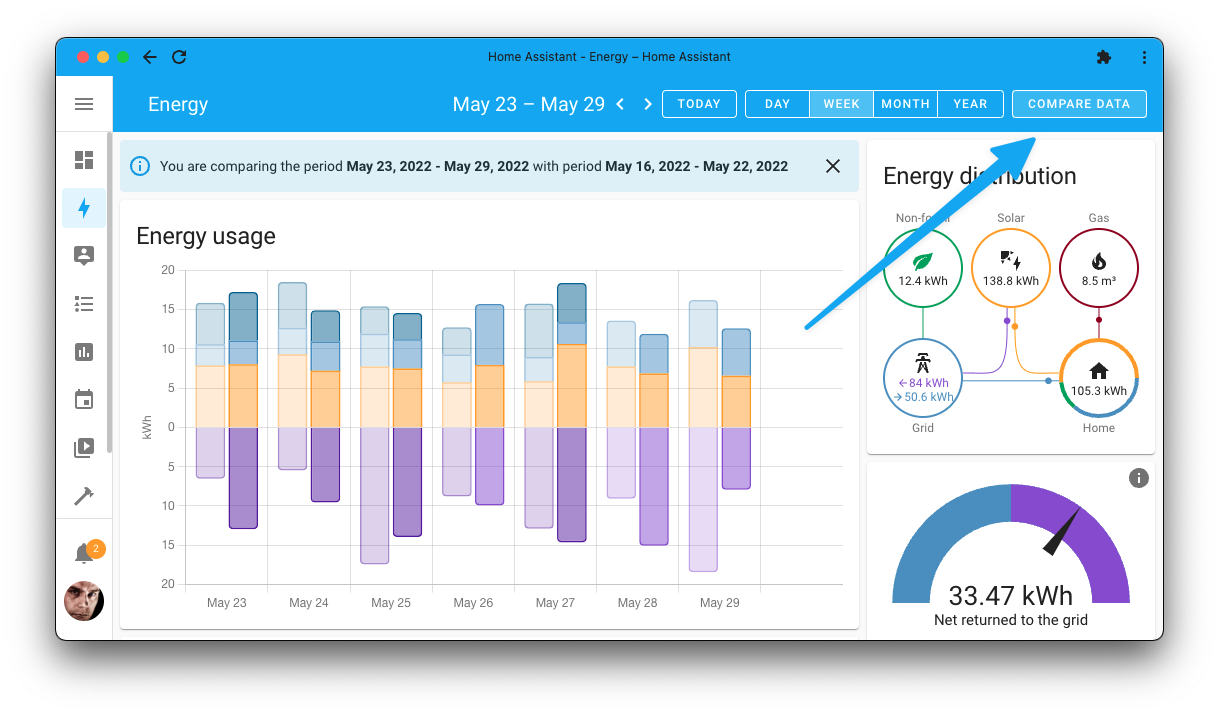Go to next week with right chevron
Screen dimensions: 1219x714
tap(647, 103)
